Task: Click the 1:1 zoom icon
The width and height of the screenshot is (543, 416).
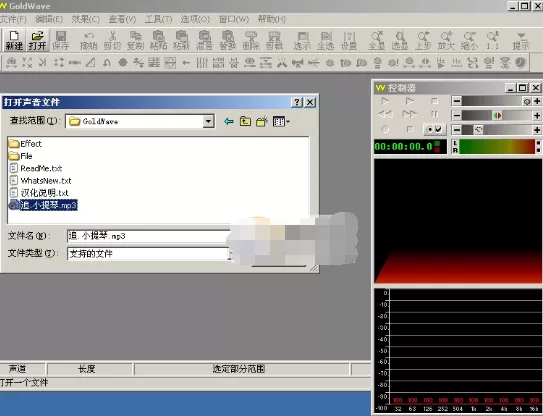Action: [x=492, y=40]
